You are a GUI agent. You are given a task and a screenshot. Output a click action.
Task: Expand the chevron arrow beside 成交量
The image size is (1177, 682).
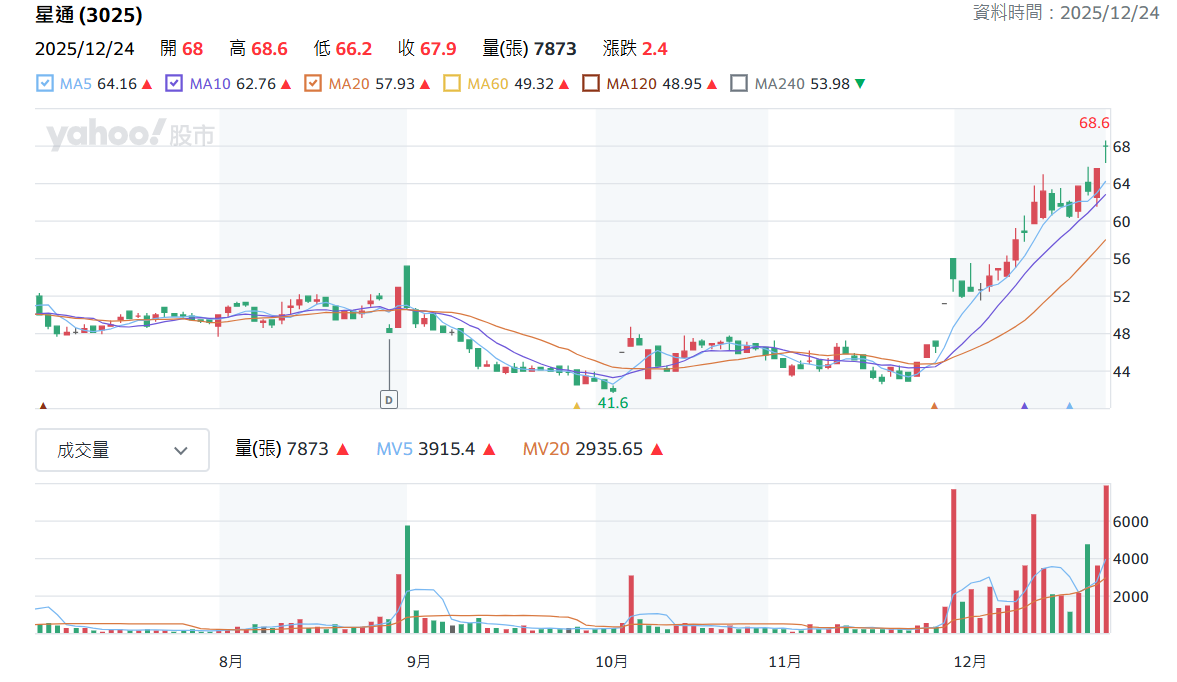[180, 451]
